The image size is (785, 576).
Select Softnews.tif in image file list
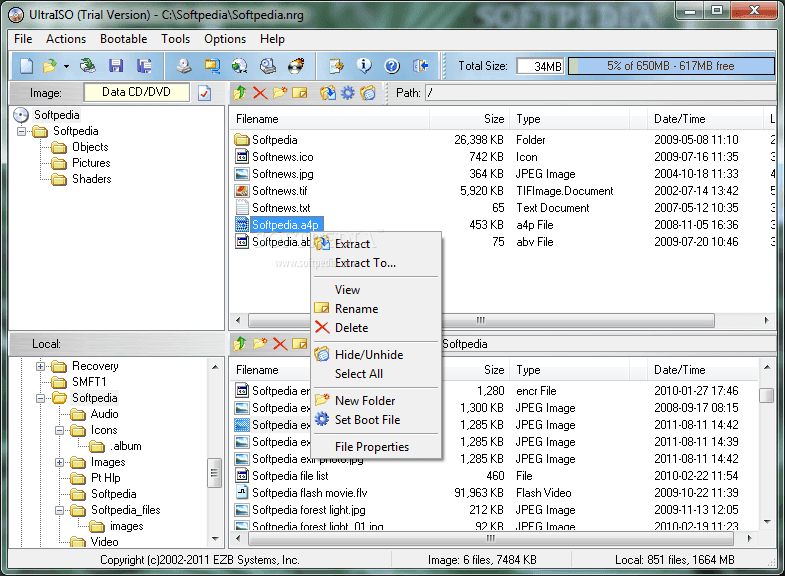pos(279,191)
